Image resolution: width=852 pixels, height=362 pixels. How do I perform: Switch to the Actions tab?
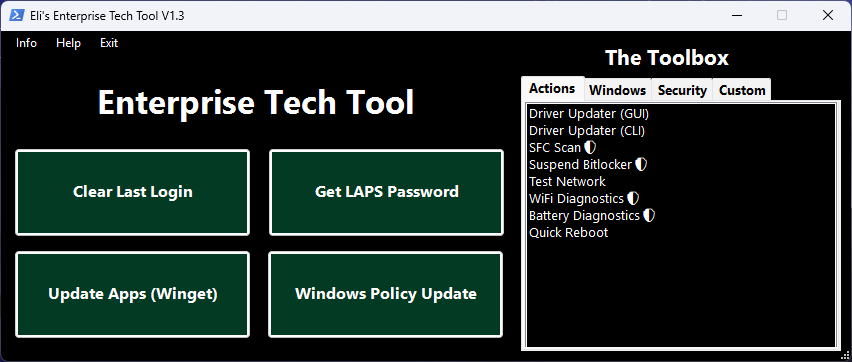point(553,88)
